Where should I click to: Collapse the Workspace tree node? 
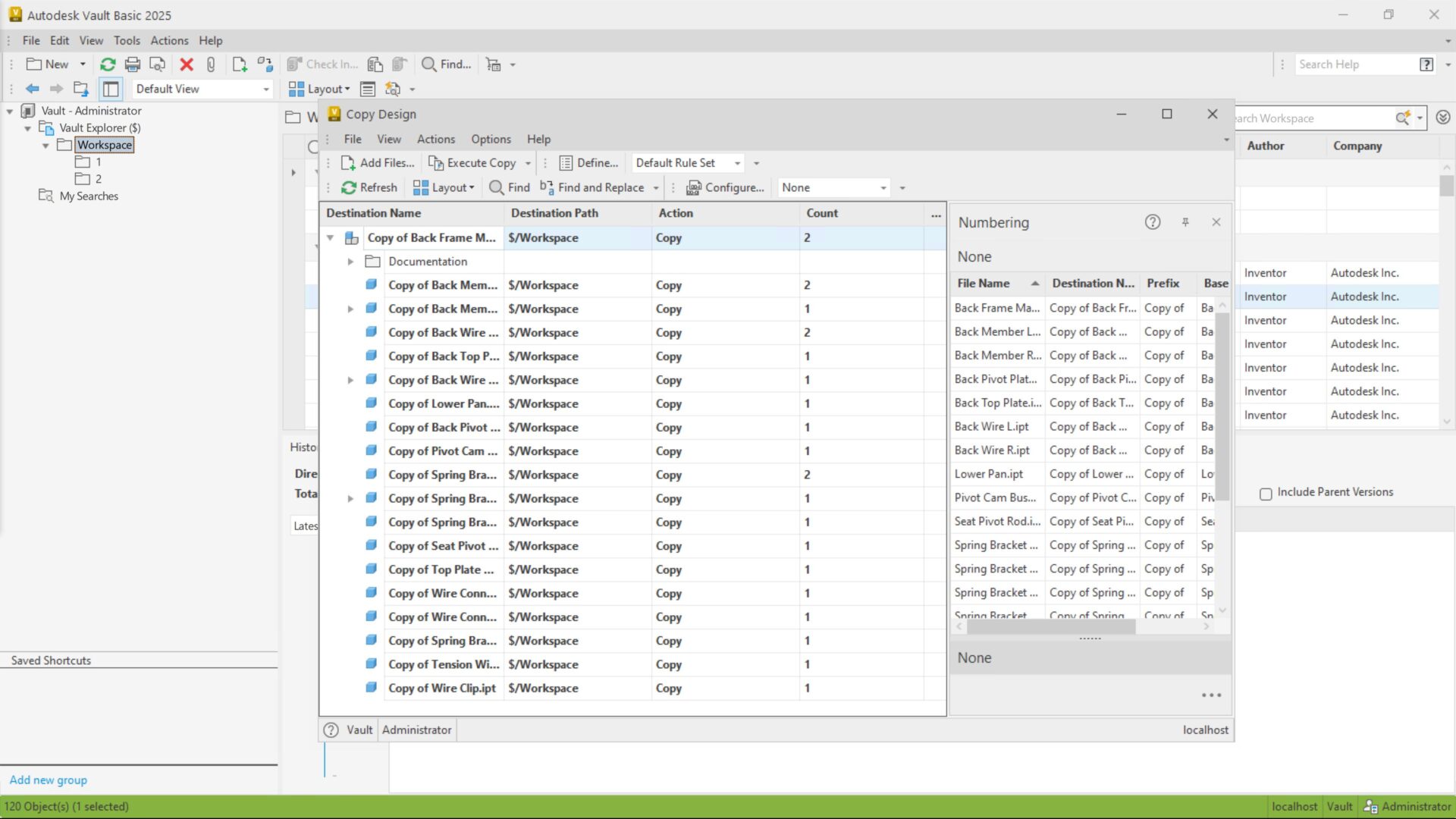click(x=45, y=145)
